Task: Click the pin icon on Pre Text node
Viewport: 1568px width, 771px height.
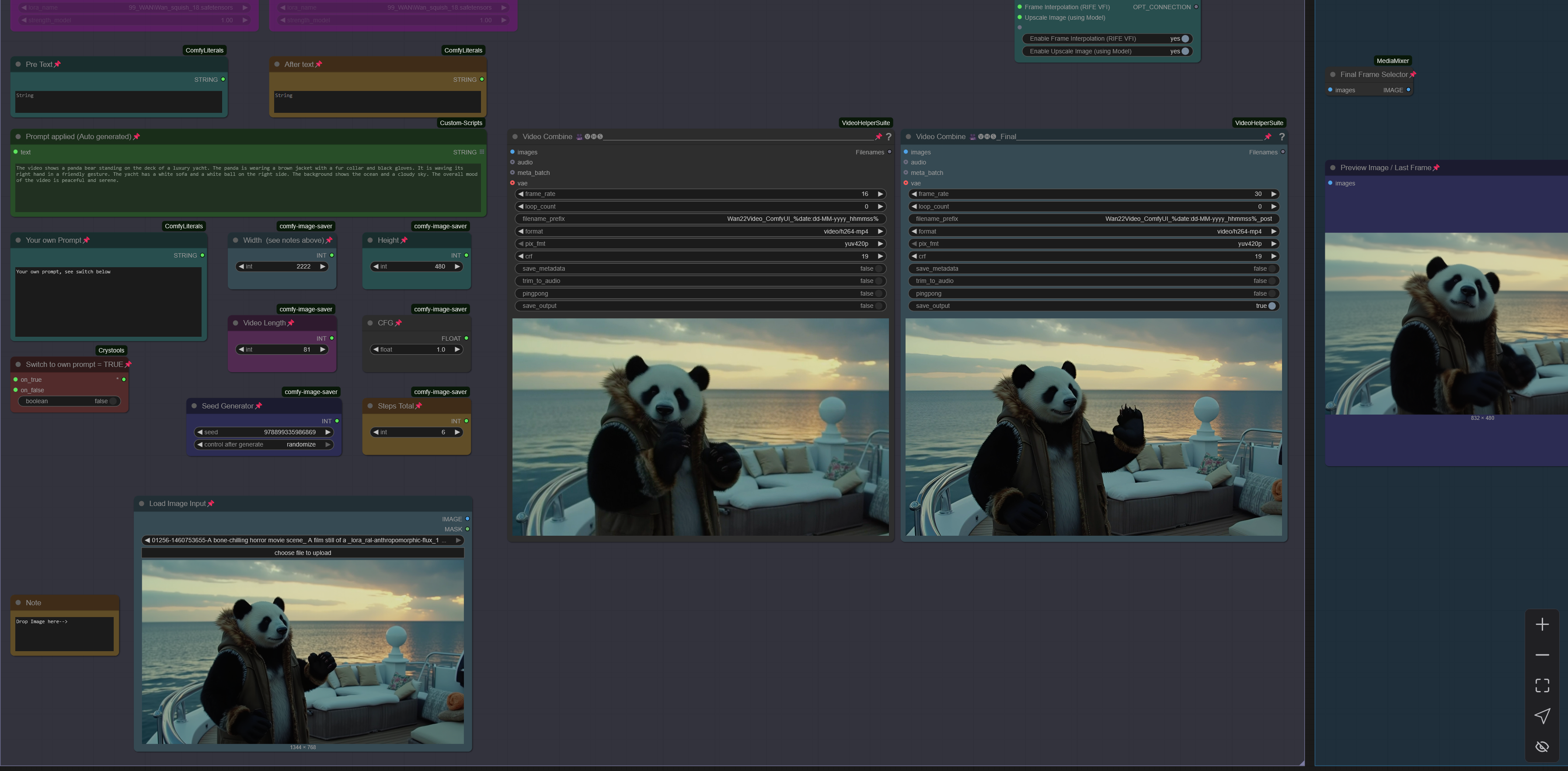Action: (x=57, y=65)
